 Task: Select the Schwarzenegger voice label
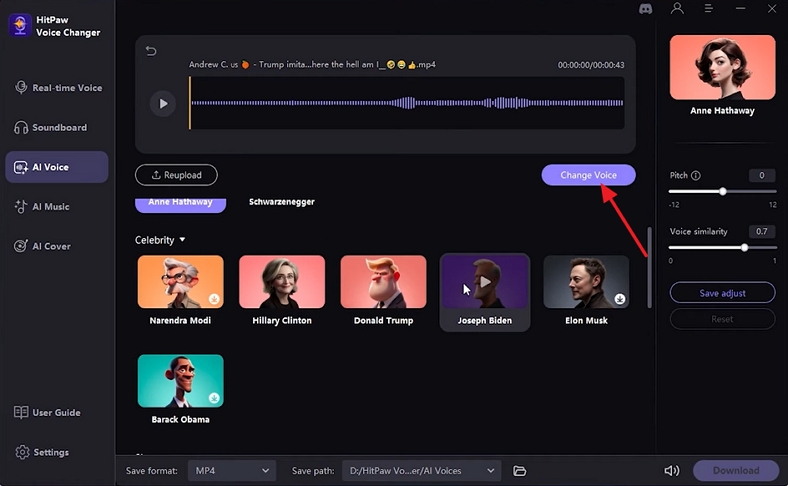pyautogui.click(x=282, y=202)
